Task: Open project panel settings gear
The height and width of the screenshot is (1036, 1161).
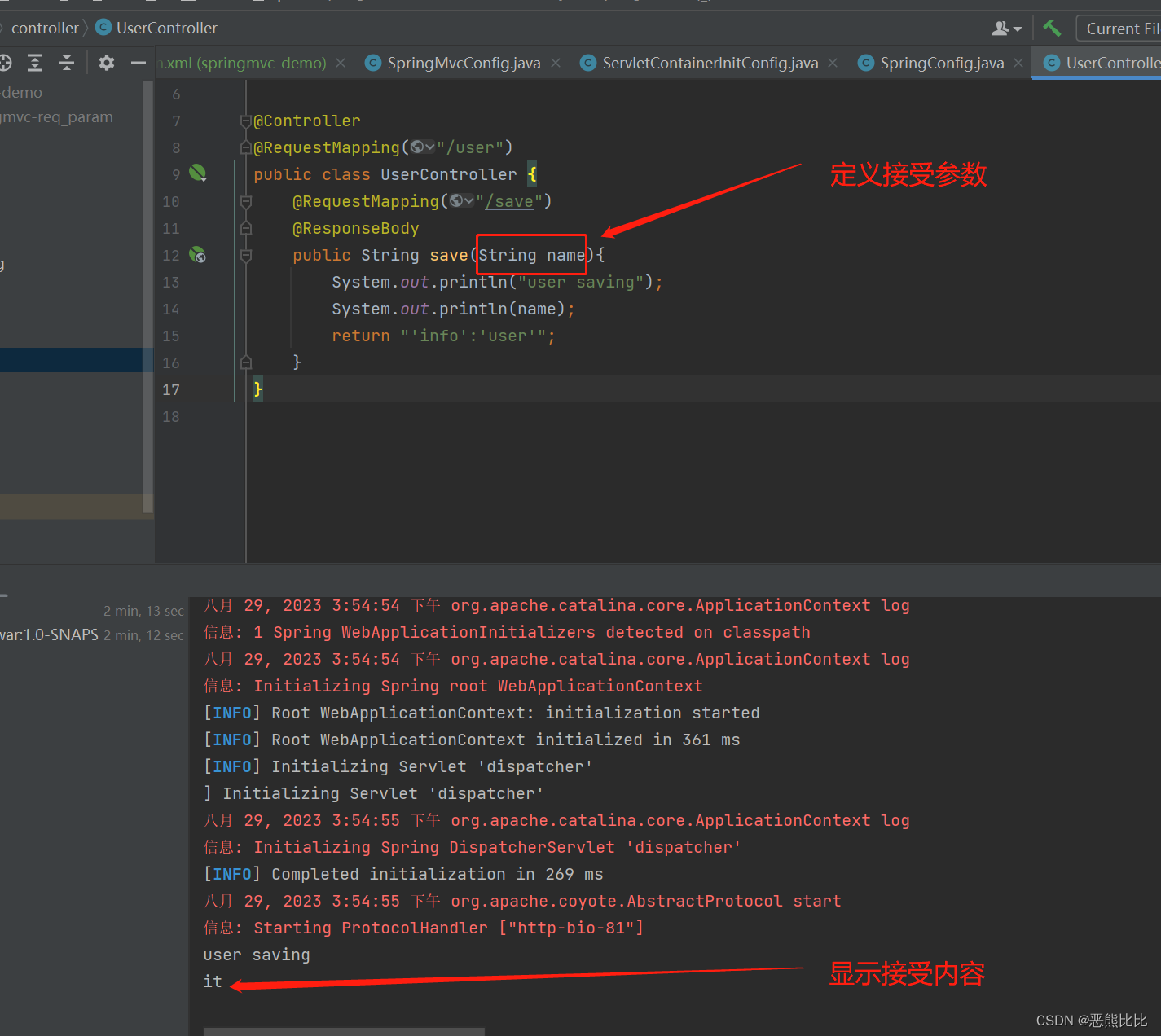Action: (107, 63)
